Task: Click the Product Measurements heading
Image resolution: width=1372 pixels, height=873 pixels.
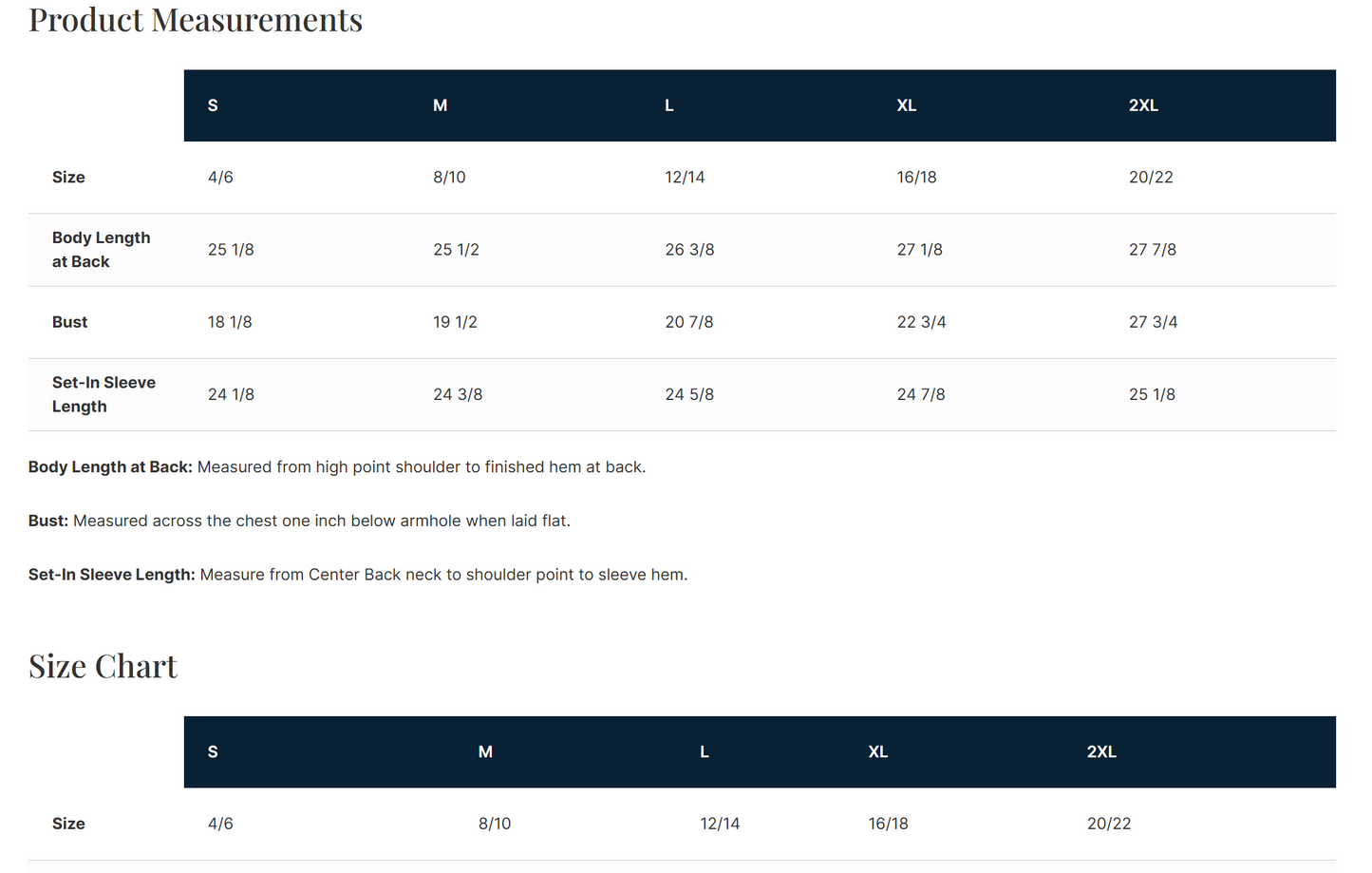Action: (196, 20)
